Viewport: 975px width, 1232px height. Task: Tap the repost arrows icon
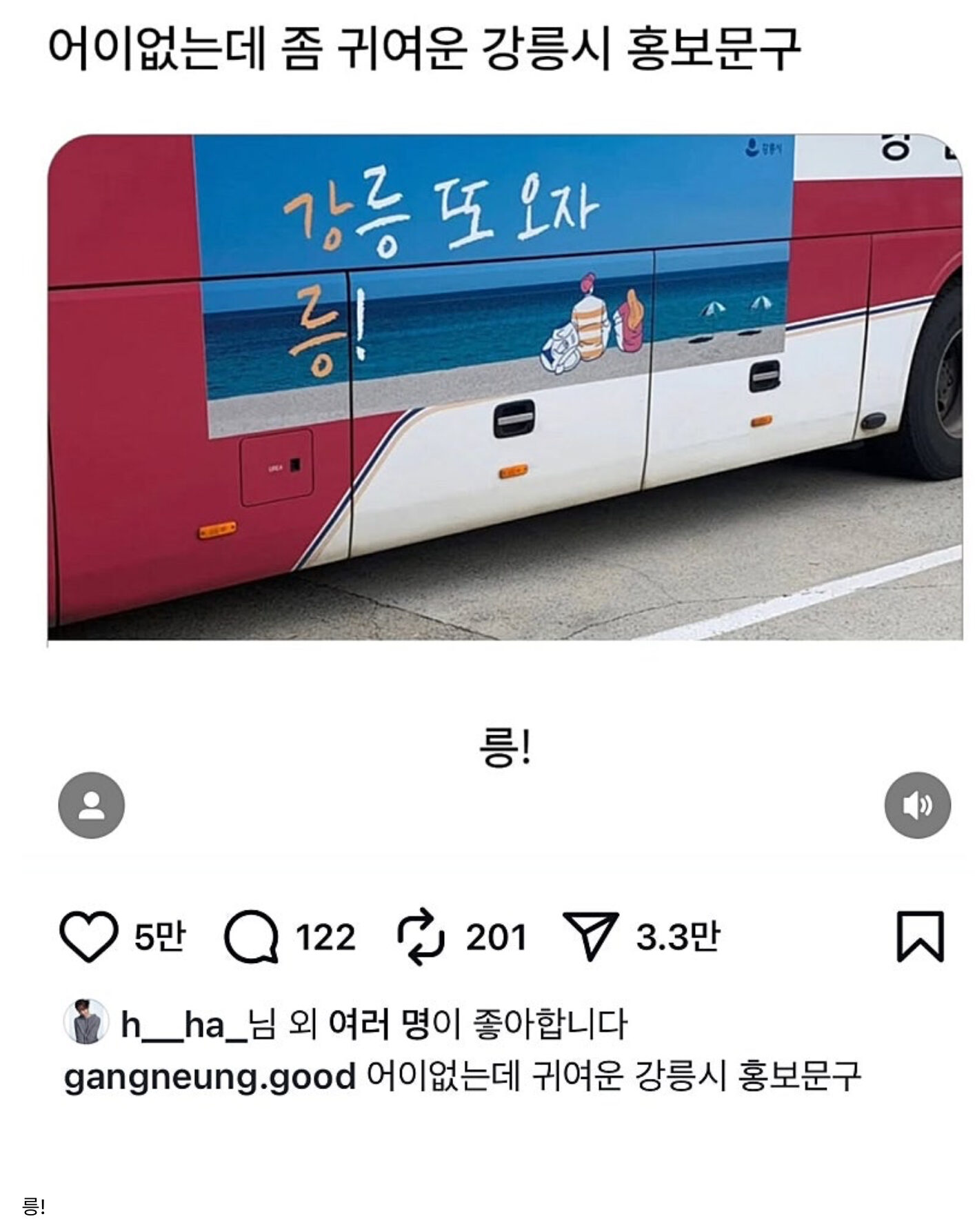point(421,937)
